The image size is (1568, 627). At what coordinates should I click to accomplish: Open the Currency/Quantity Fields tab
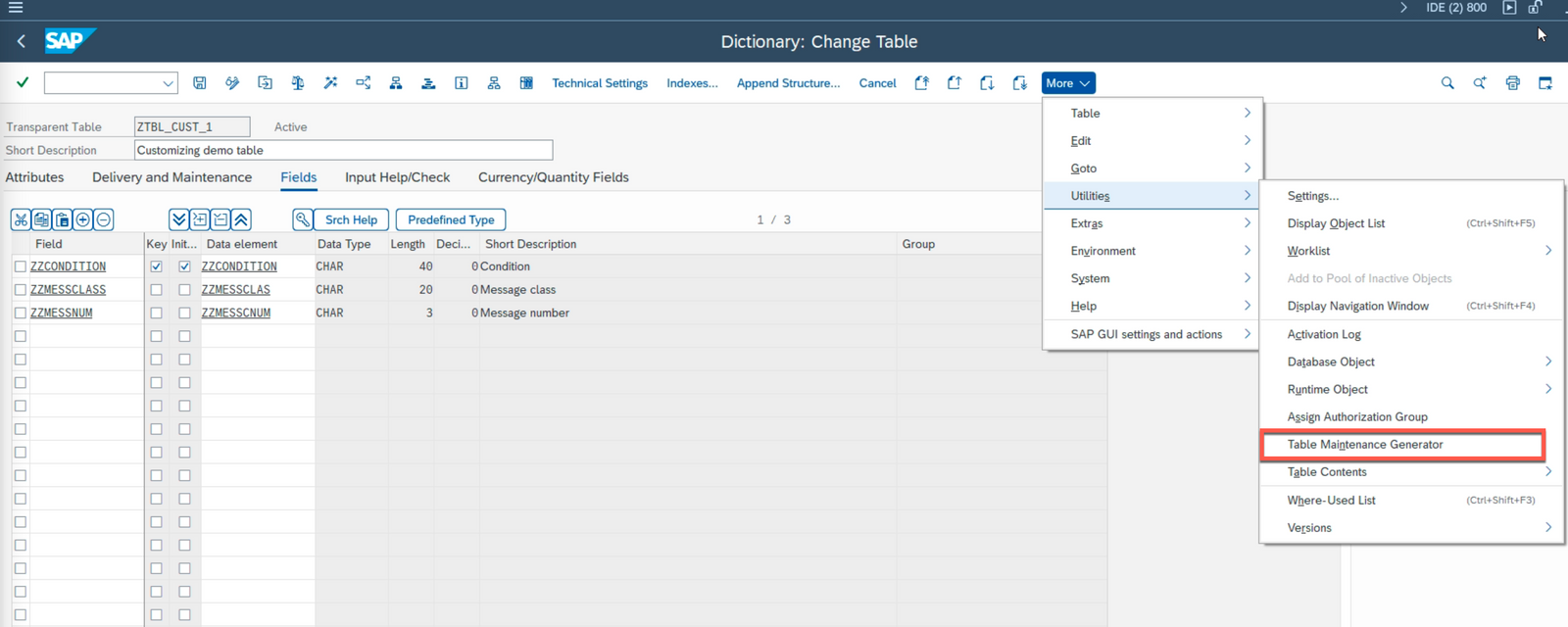click(x=554, y=177)
